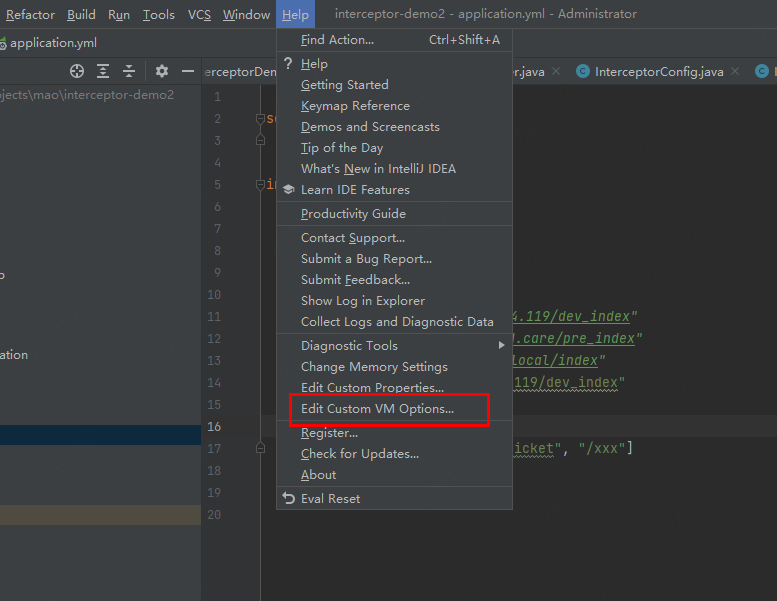
Task: Show Tip of the Day
Action: 394,148
